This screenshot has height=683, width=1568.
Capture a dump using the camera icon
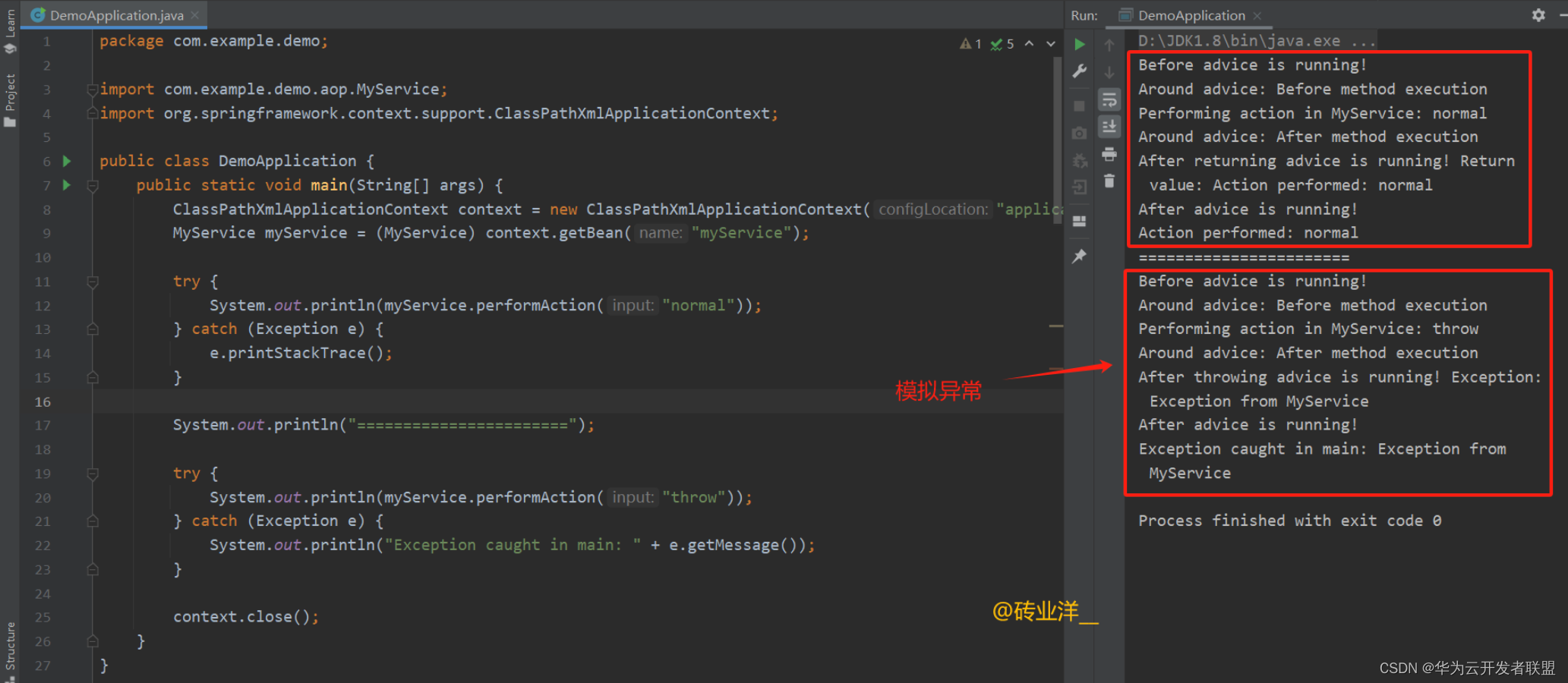pyautogui.click(x=1079, y=132)
